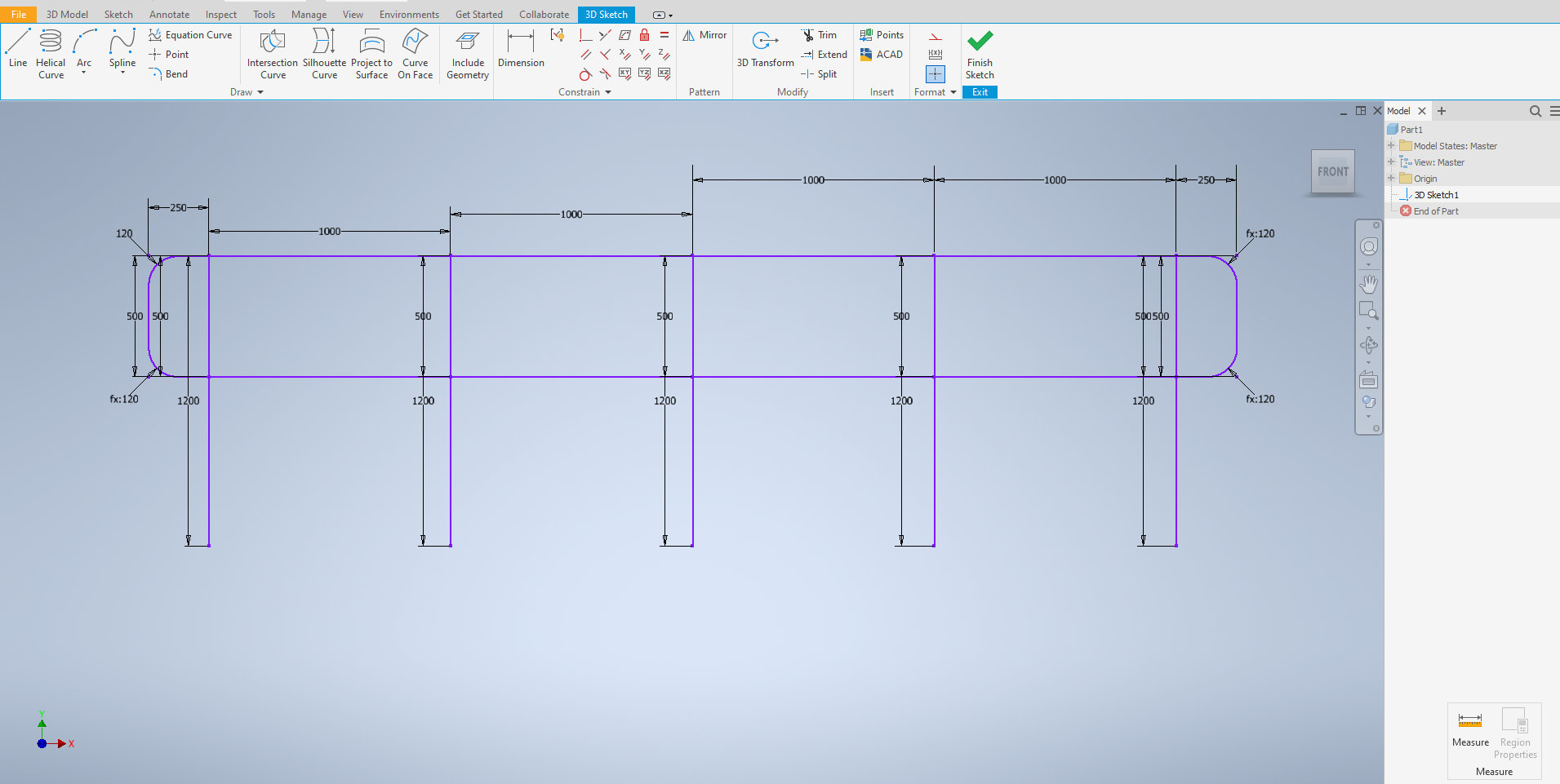Screen dimensions: 1560x784
Task: Open the Spline tool dropdown arrow
Action: [122, 73]
